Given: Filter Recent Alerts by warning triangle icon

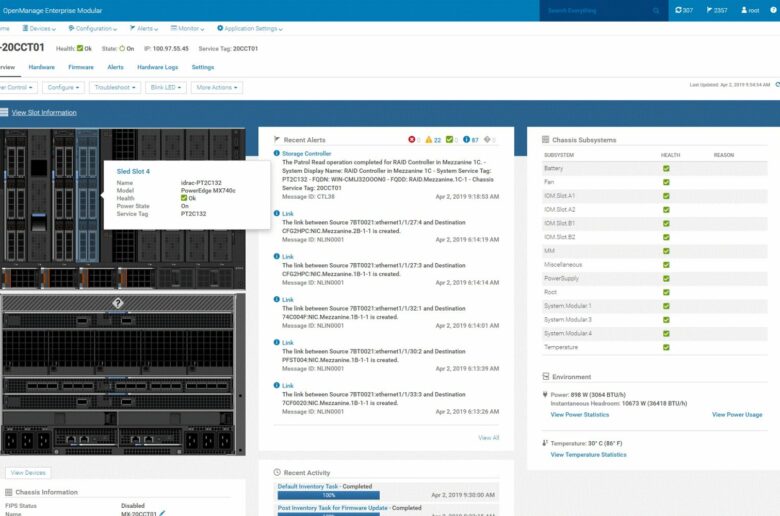Looking at the screenshot, I should [428, 139].
